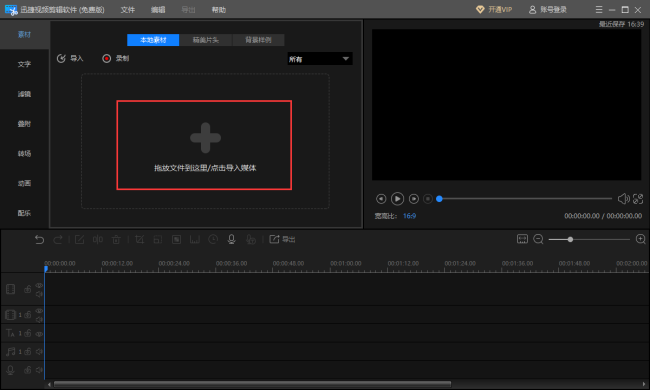Lock the main video track
Screen dimensions: 650x390
[28, 289]
